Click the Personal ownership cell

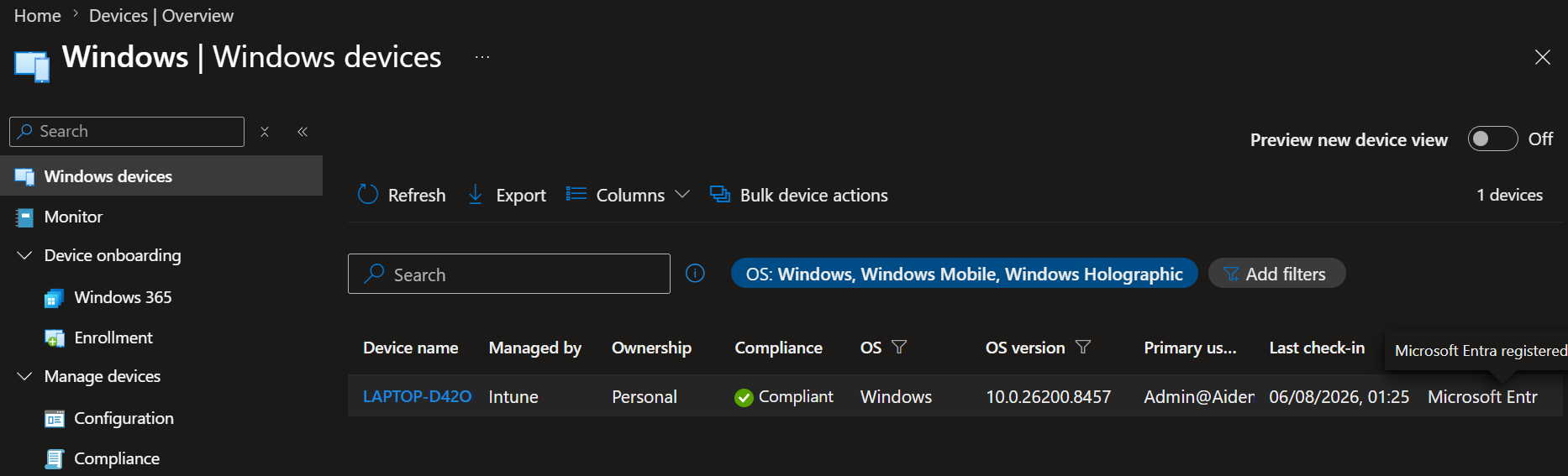pyautogui.click(x=645, y=396)
